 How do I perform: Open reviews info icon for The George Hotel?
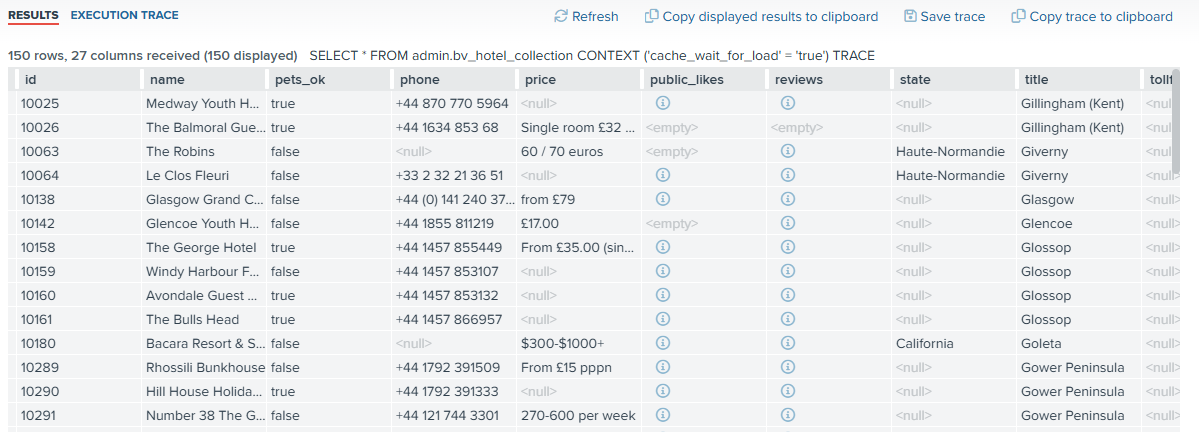[788, 247]
